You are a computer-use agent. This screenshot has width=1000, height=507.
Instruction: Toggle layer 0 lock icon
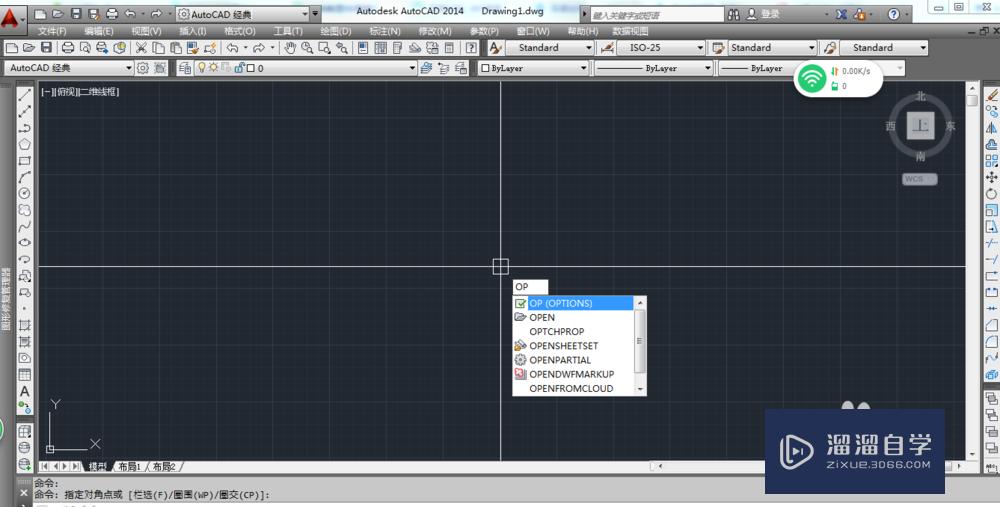pos(240,68)
